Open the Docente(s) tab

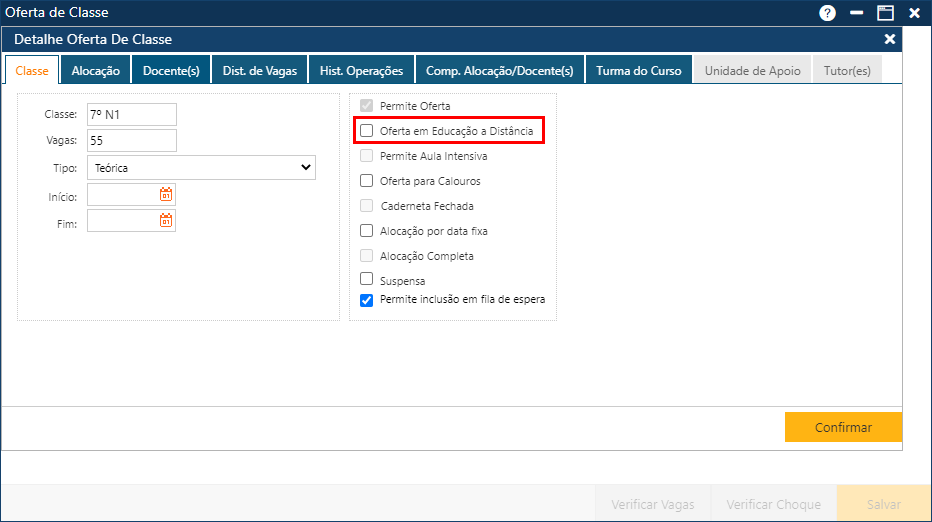[x=171, y=71]
